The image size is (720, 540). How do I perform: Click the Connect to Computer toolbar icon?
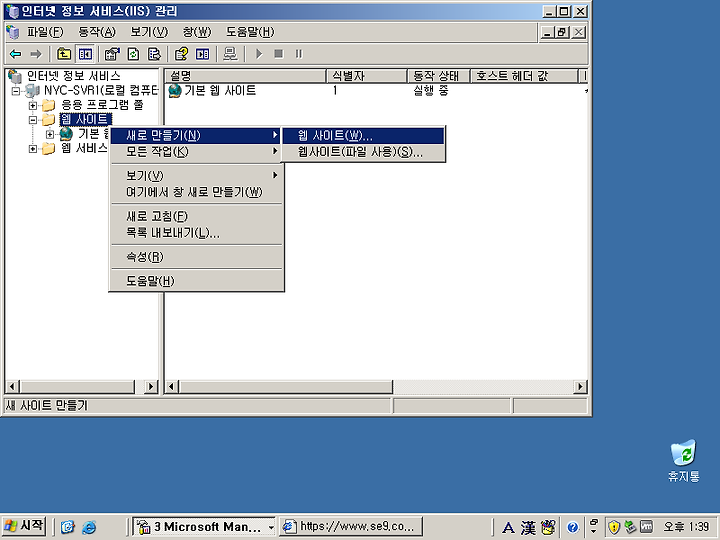click(x=230, y=54)
